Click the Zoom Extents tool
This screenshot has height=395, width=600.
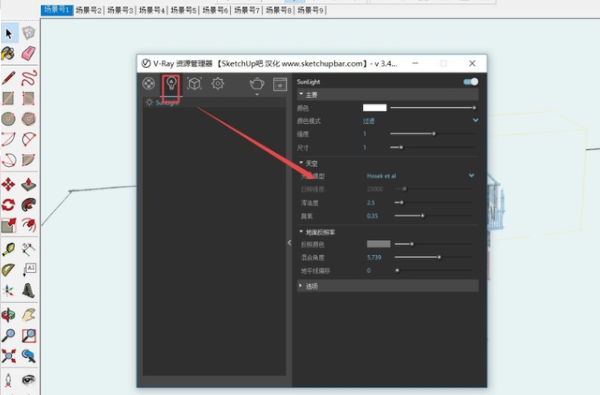[x=8, y=356]
